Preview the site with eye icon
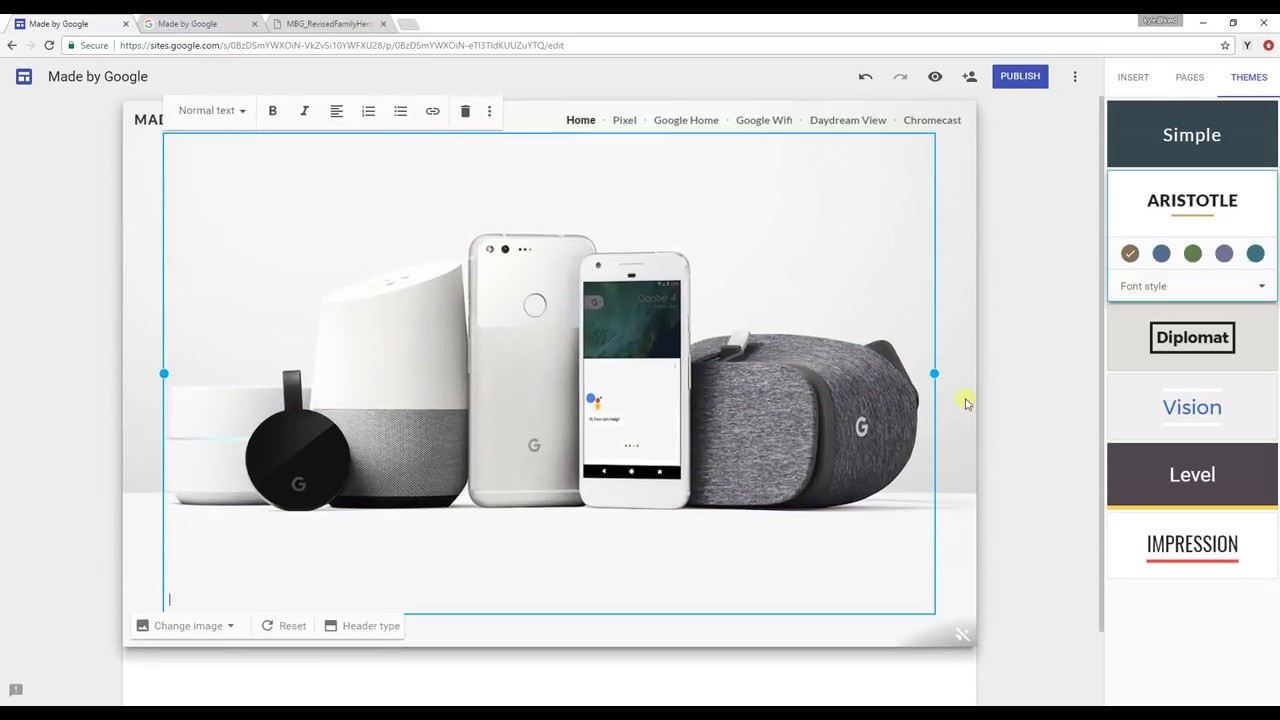 935,77
